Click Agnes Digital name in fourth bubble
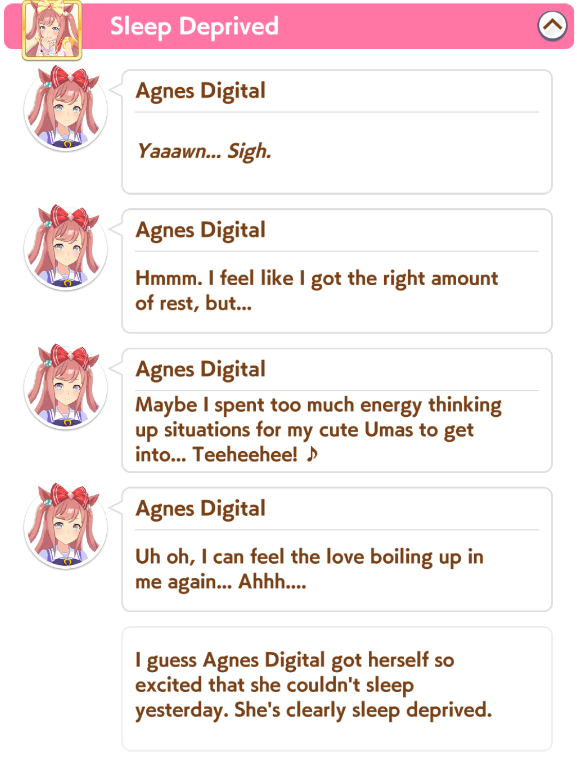This screenshot has height=779, width=577. pyautogui.click(x=200, y=509)
